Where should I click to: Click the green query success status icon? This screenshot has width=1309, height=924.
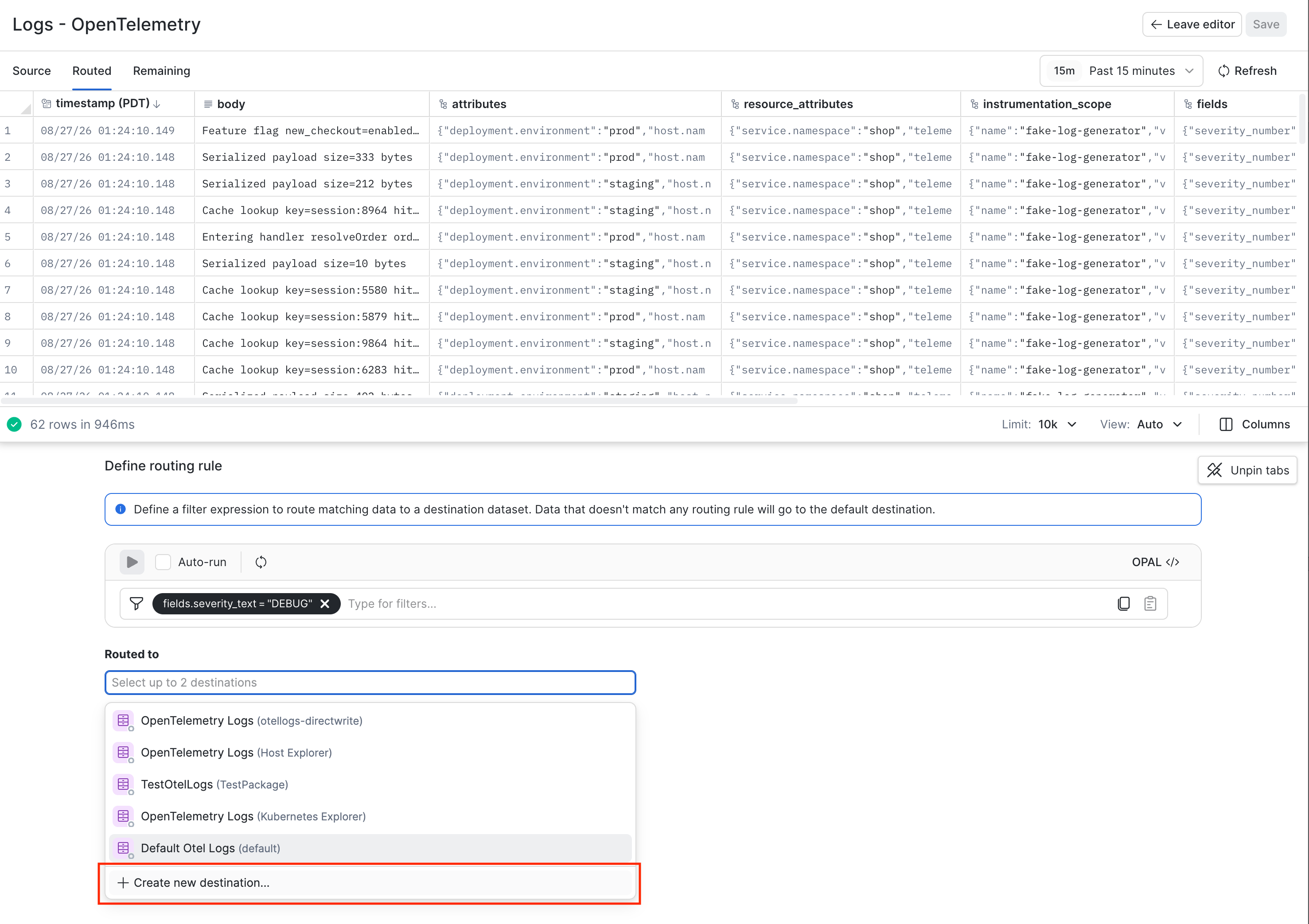tap(14, 424)
